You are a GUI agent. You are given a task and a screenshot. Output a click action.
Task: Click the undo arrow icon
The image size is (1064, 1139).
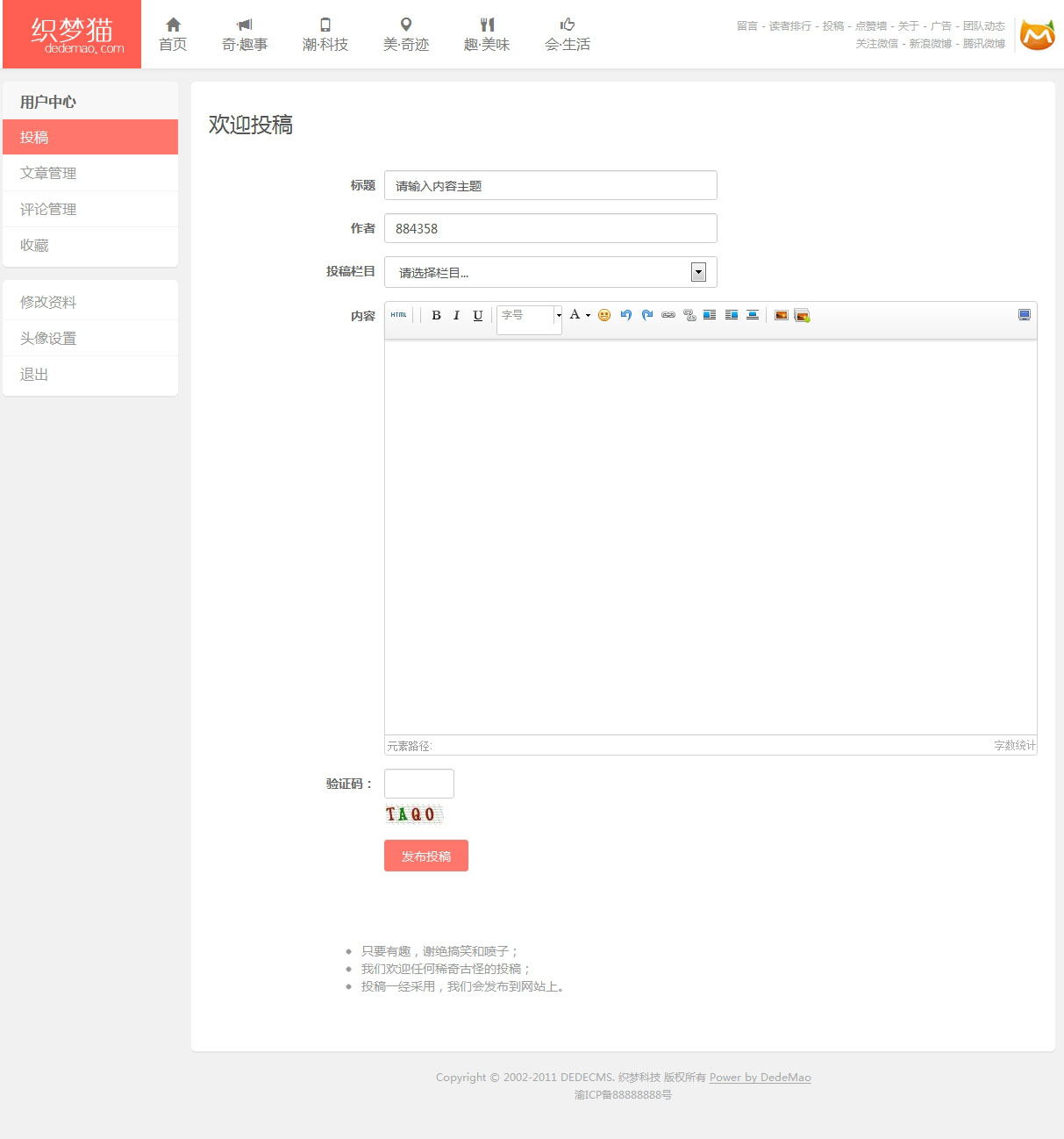click(625, 315)
